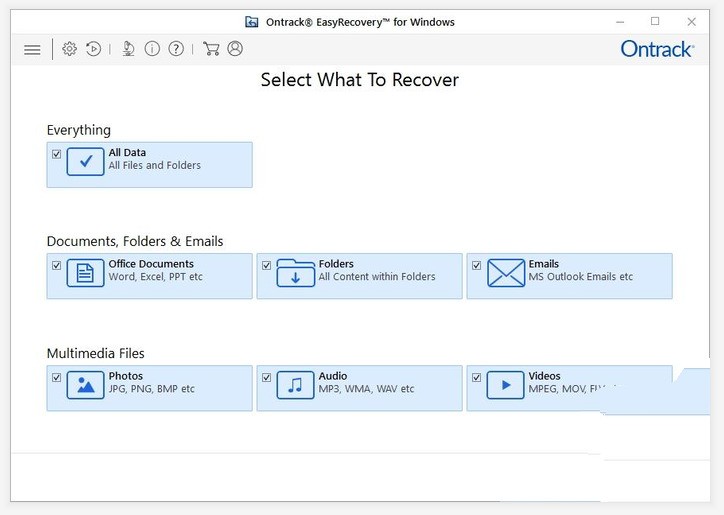The image size is (724, 515).
Task: Click the All Data checkmark icon
Action: pos(85,162)
